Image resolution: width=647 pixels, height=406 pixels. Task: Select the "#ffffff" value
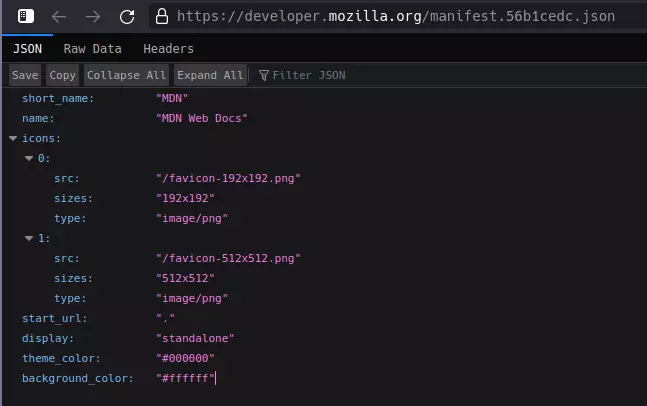185,378
